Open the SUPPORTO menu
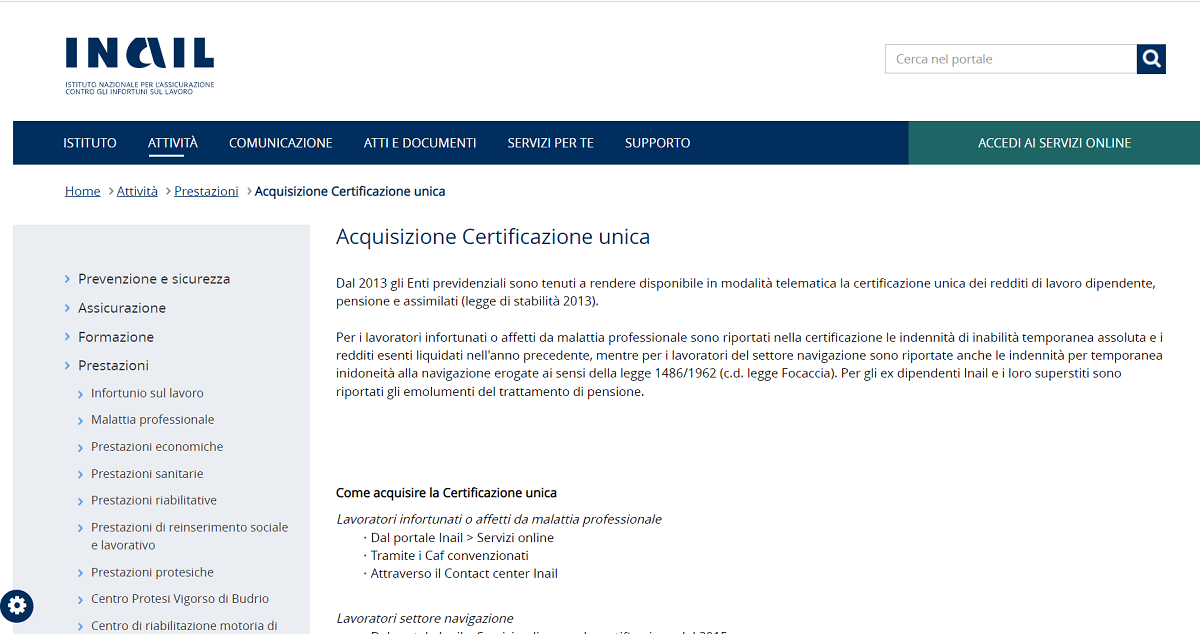 [x=657, y=142]
